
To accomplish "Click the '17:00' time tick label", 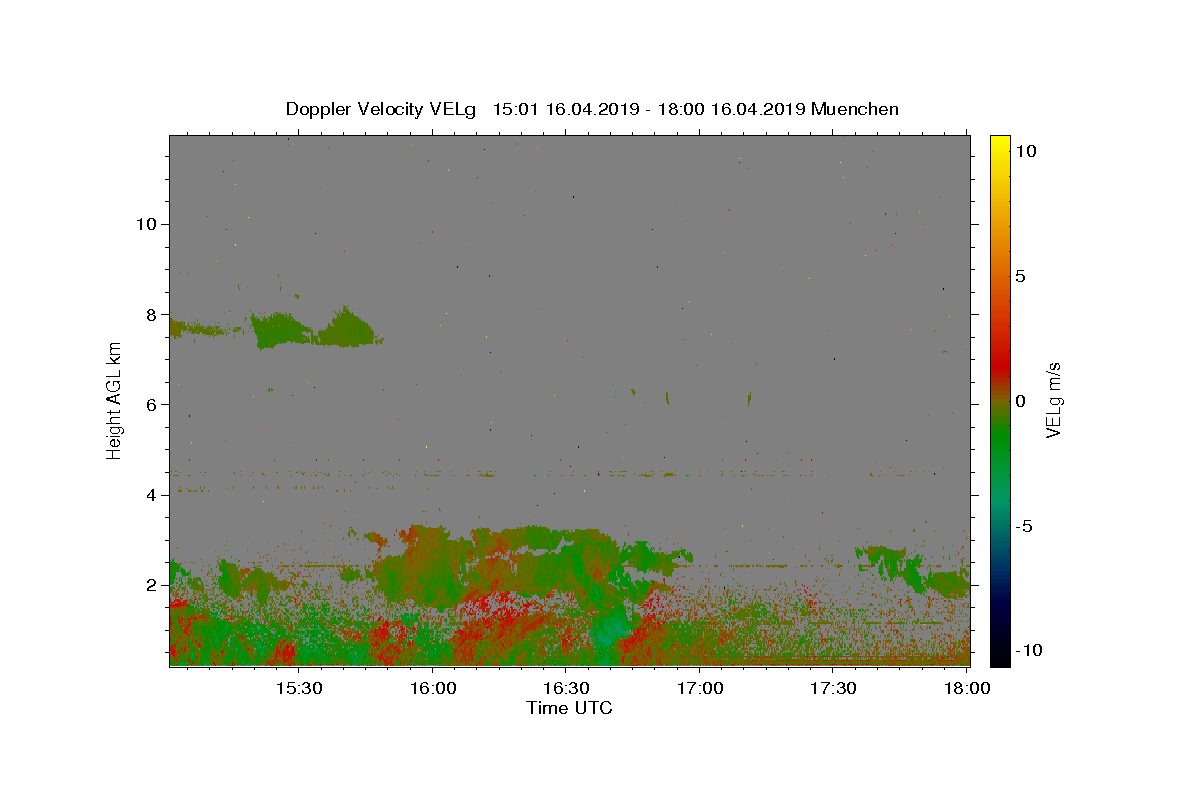I will click(700, 689).
